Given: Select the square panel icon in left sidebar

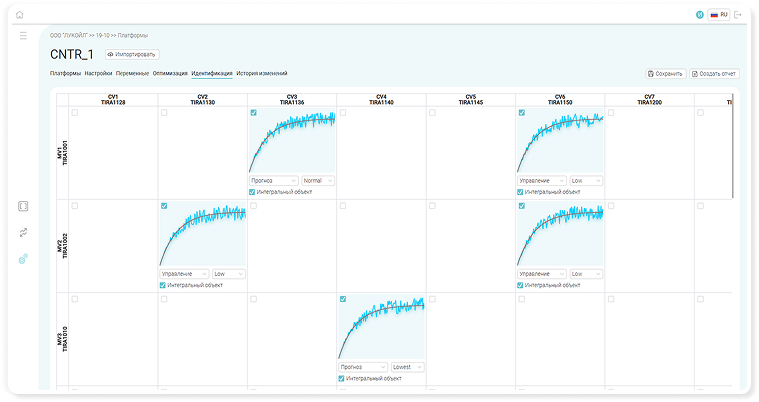Looking at the screenshot, I should coord(23,206).
